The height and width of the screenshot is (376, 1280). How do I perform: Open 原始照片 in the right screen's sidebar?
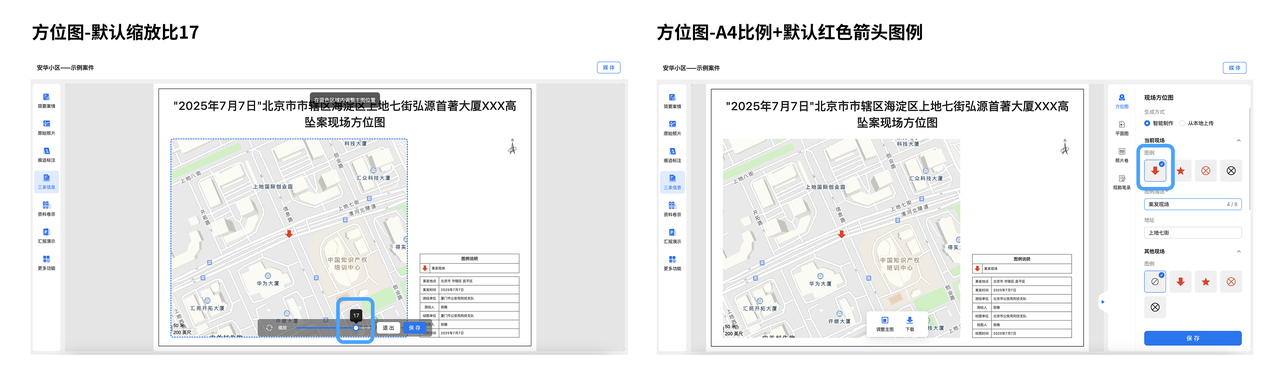point(673,128)
